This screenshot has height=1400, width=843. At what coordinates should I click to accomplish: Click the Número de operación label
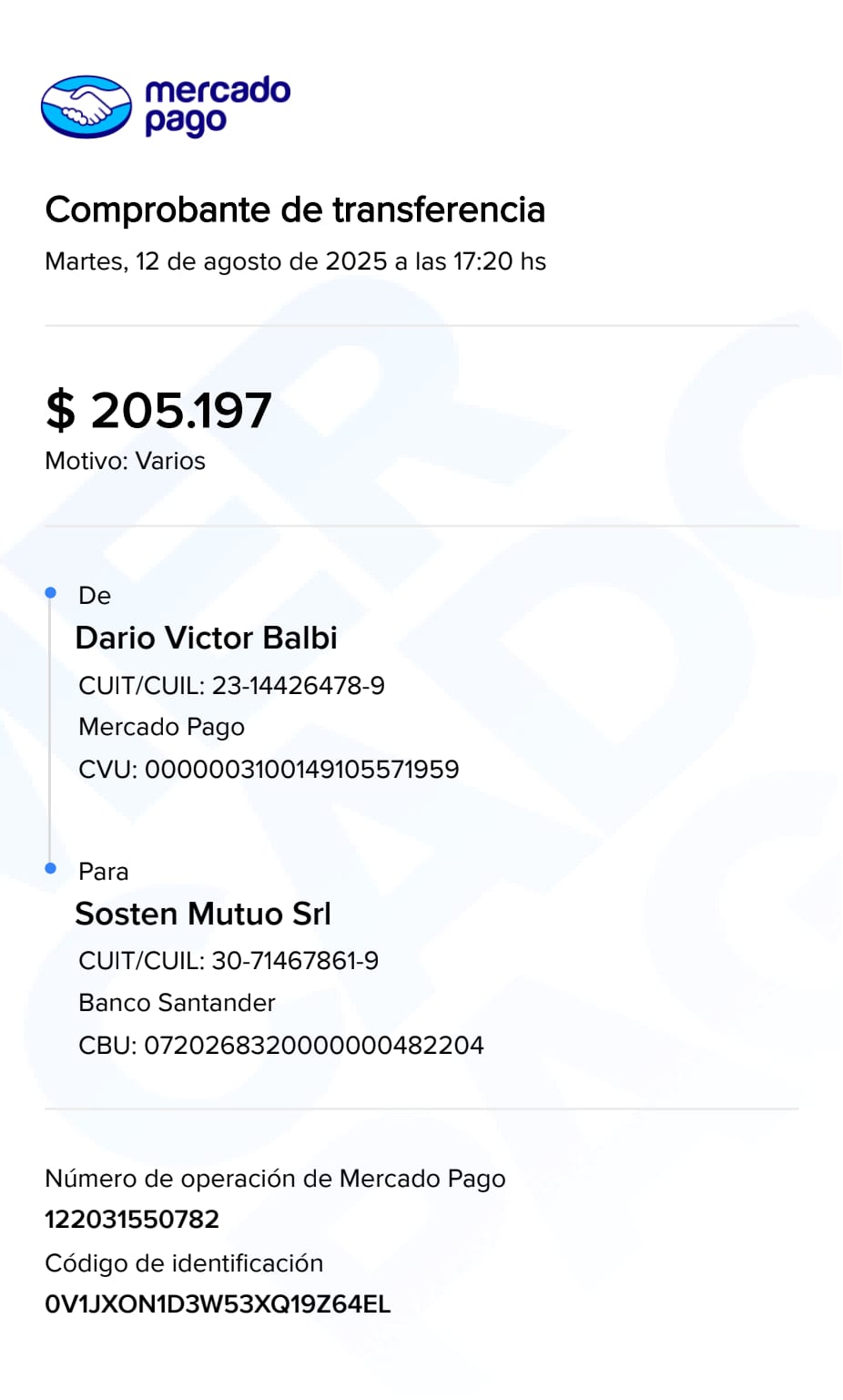tap(275, 1179)
